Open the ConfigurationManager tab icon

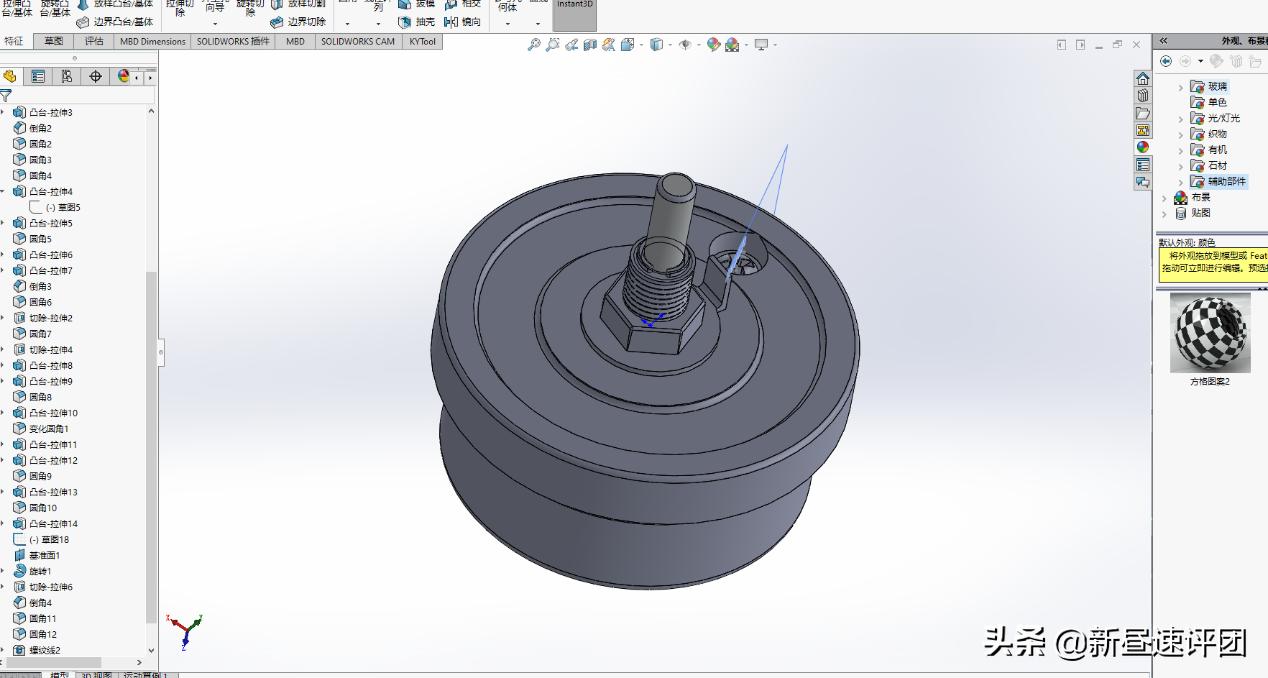(x=67, y=76)
